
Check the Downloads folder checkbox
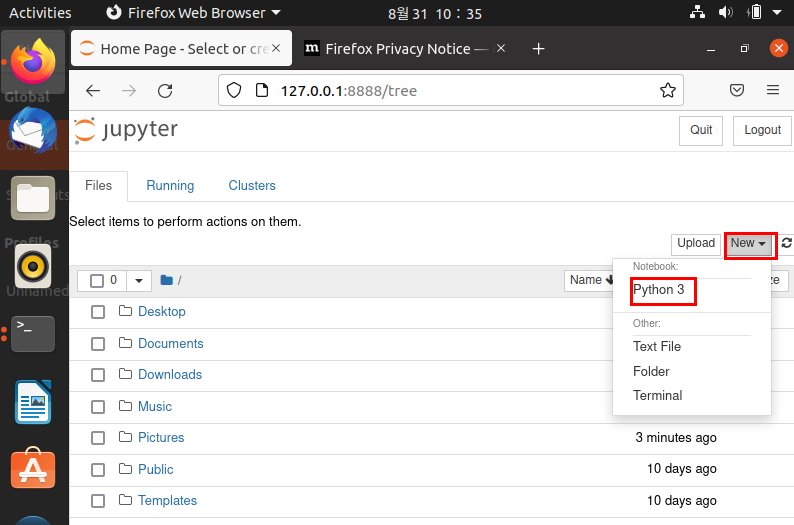(98, 375)
